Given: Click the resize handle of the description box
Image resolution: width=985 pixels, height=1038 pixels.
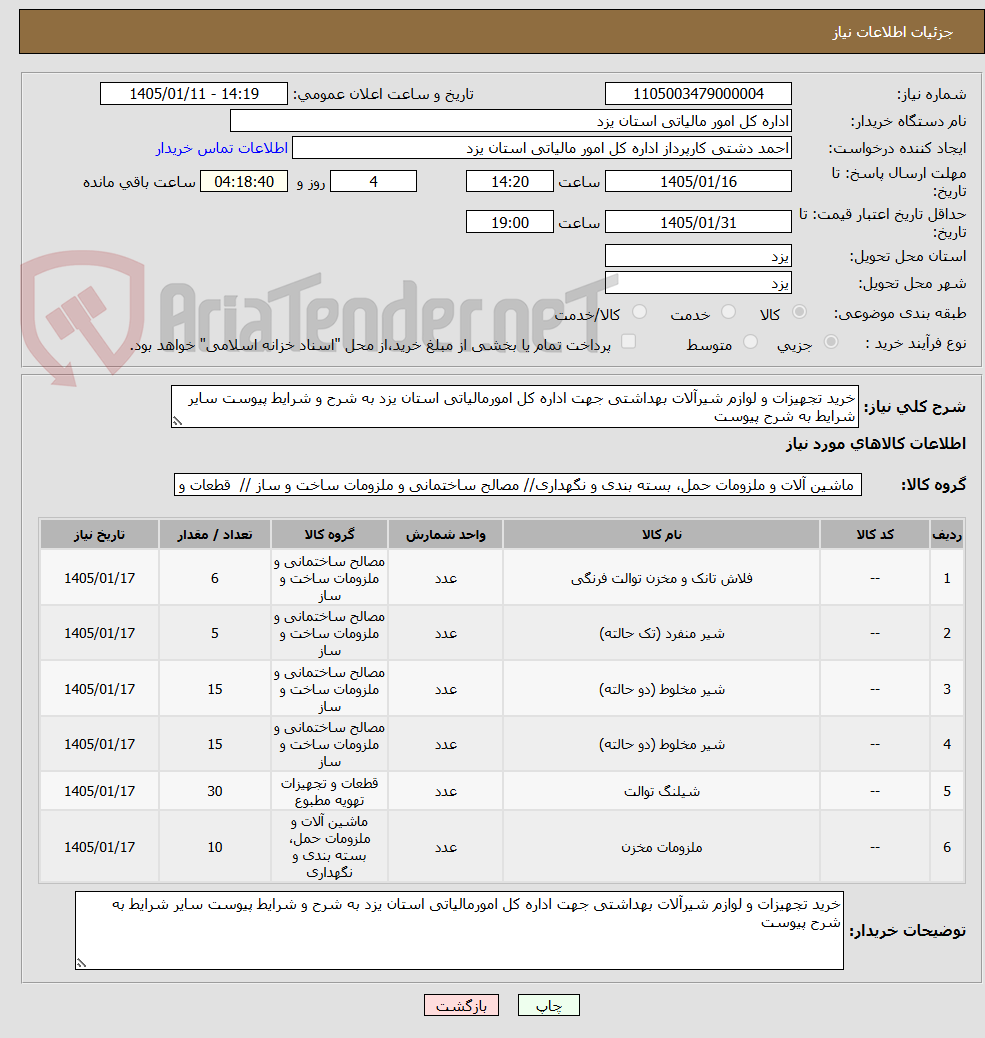Looking at the screenshot, I should coord(177,421).
